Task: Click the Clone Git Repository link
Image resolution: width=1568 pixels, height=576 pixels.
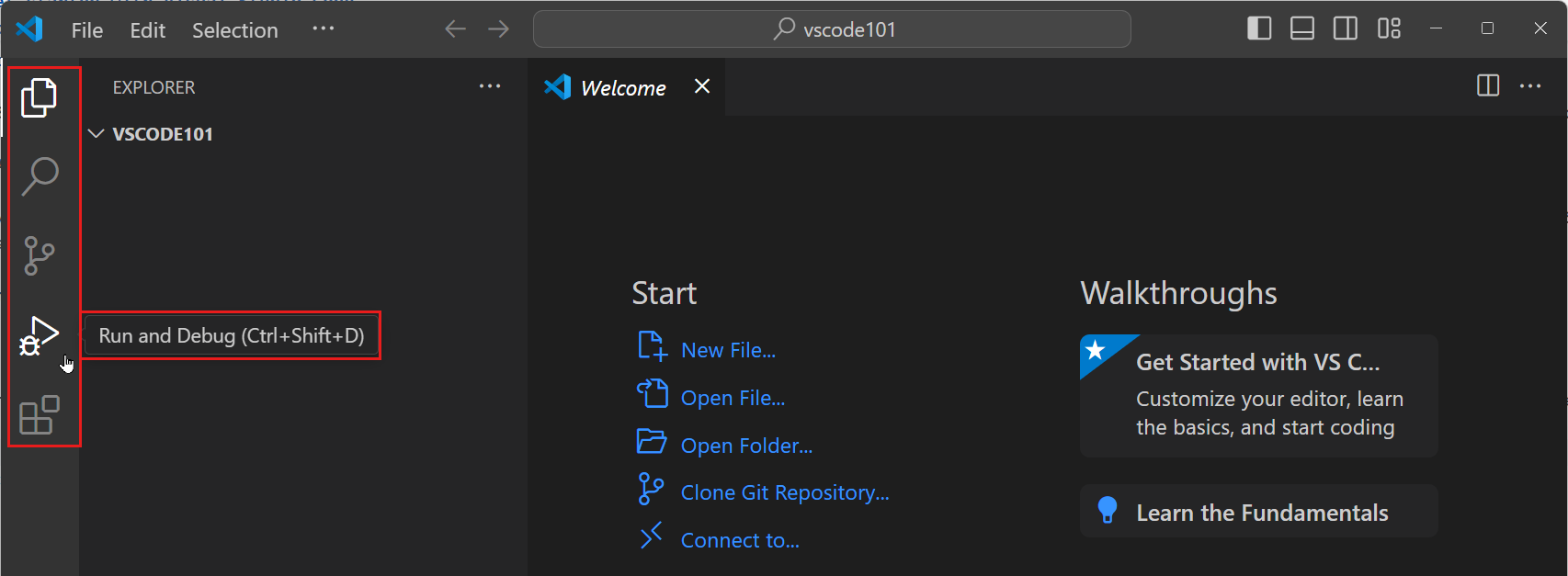Action: pyautogui.click(x=784, y=492)
